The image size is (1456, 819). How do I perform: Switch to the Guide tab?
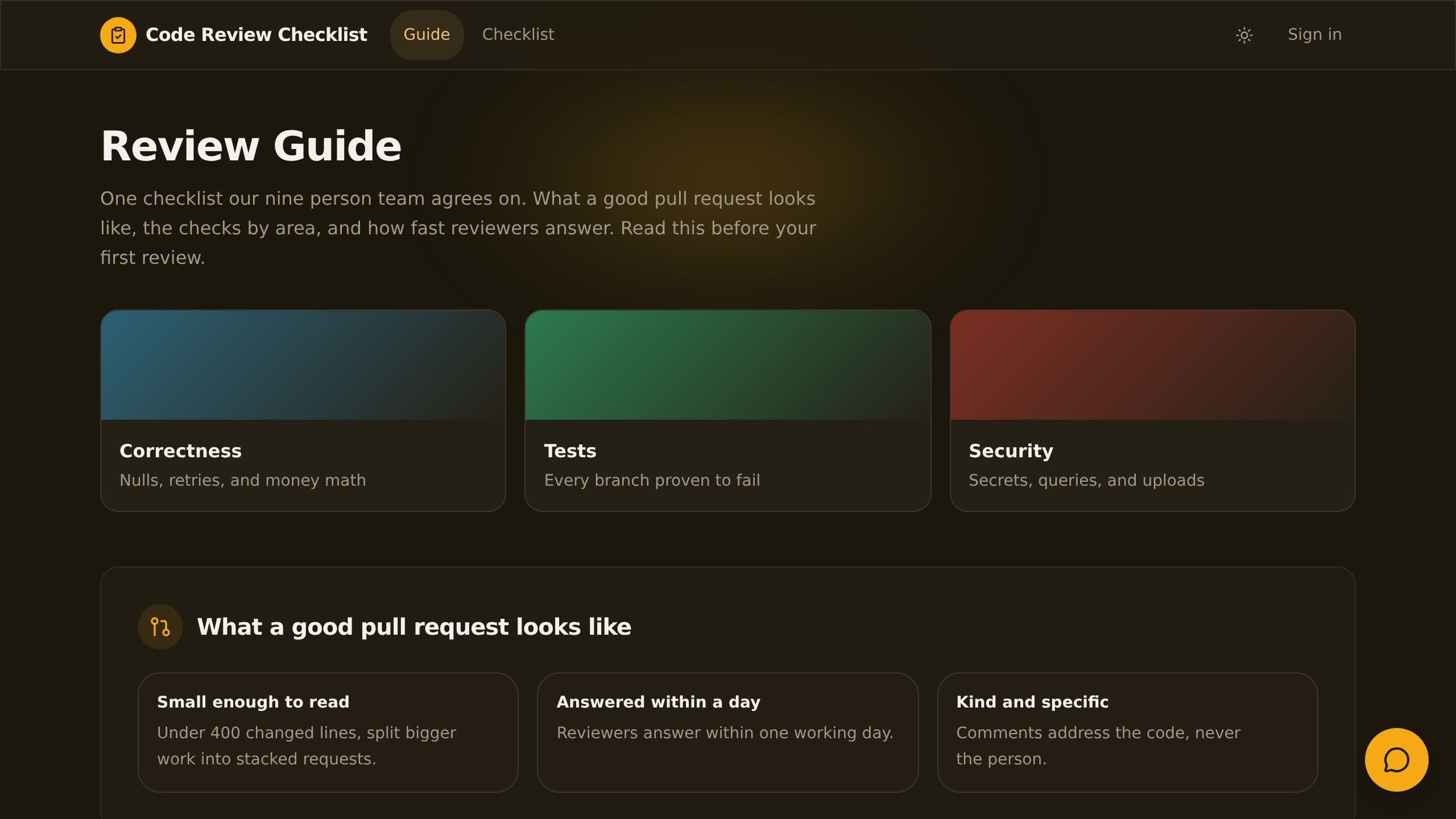(x=427, y=35)
